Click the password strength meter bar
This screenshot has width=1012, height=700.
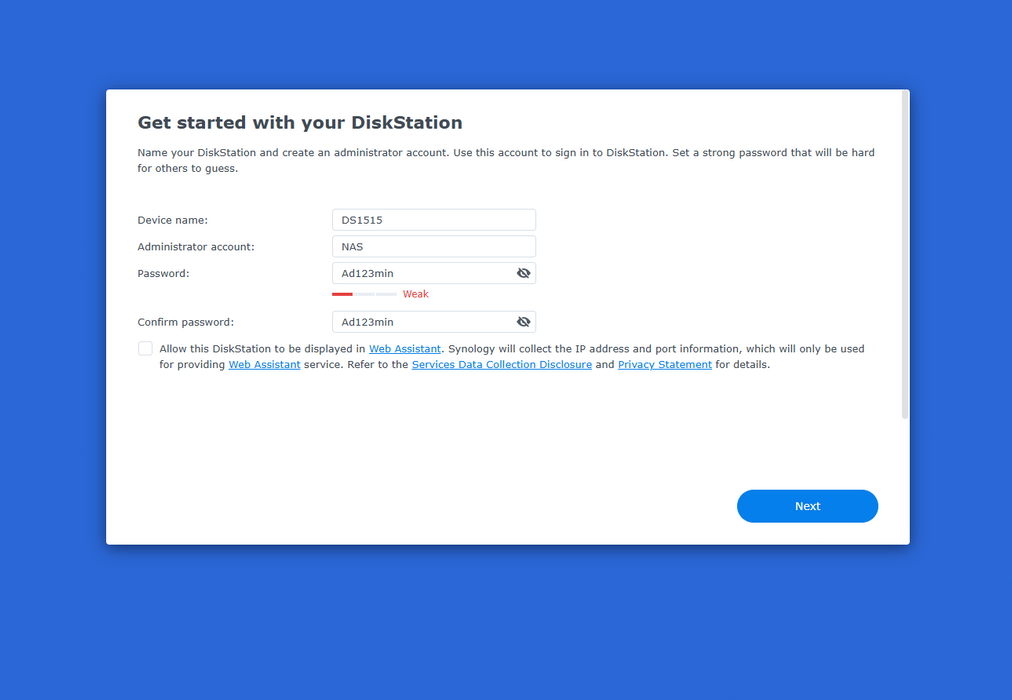[x=364, y=294]
